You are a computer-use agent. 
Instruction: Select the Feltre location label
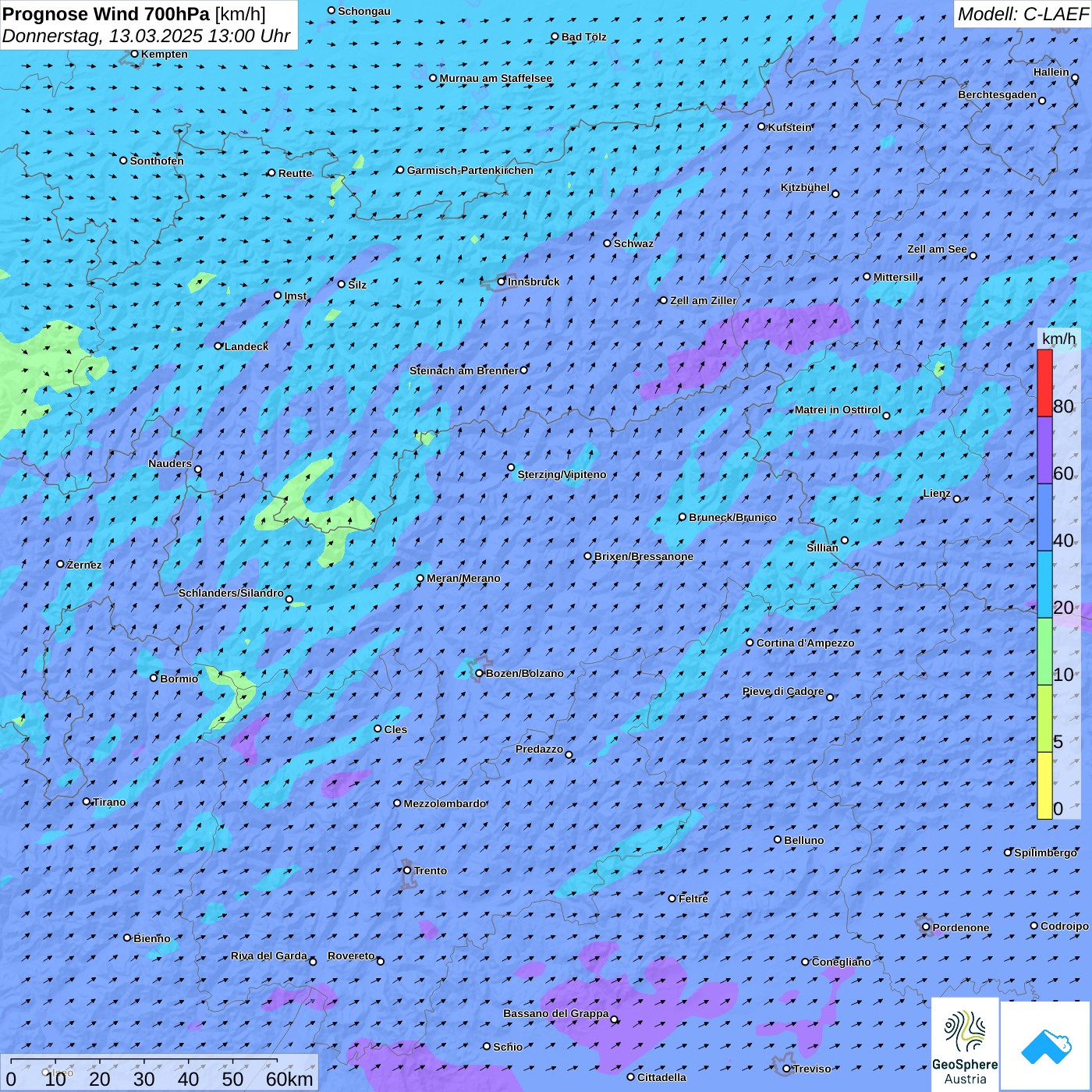tap(693, 899)
